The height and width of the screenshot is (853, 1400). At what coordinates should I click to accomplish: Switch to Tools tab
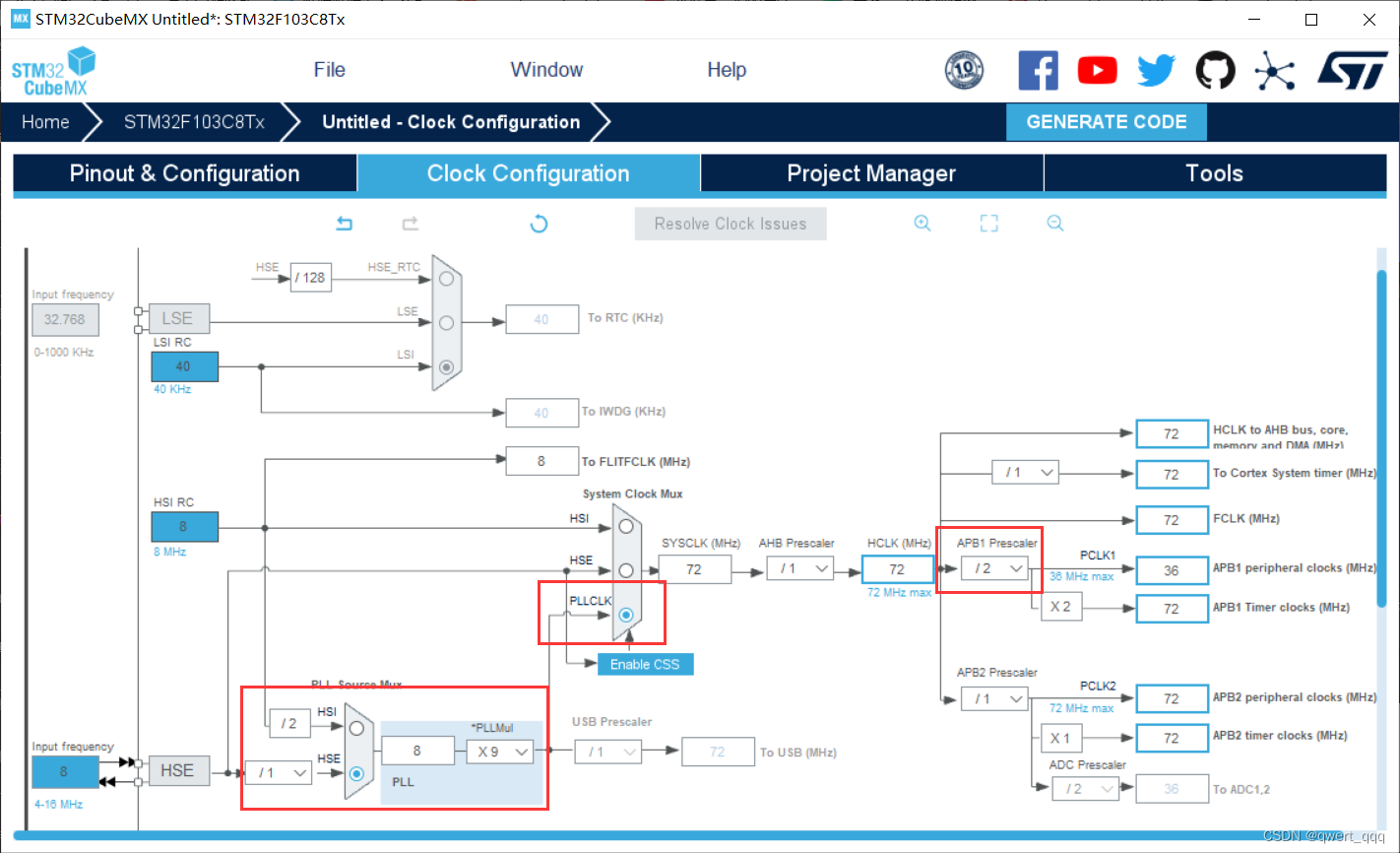pyautogui.click(x=1215, y=173)
